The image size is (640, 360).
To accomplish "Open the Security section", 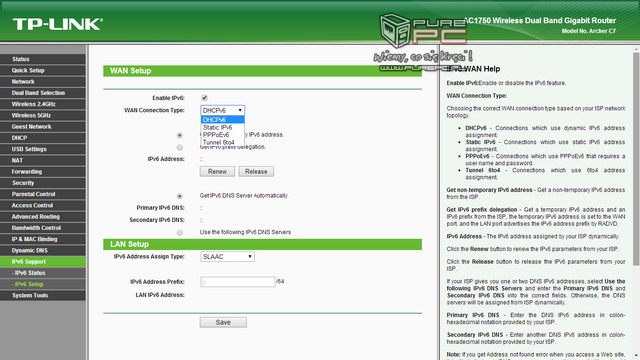I will [43, 183].
